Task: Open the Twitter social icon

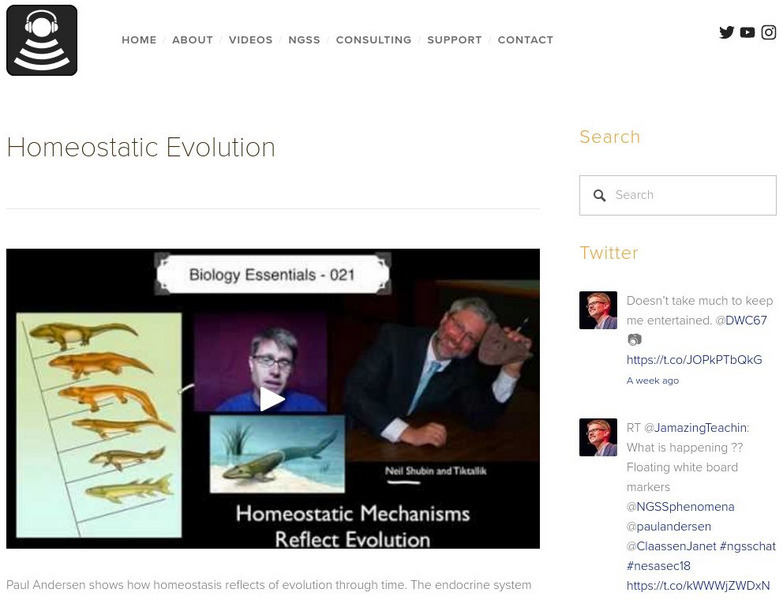Action: coord(727,32)
